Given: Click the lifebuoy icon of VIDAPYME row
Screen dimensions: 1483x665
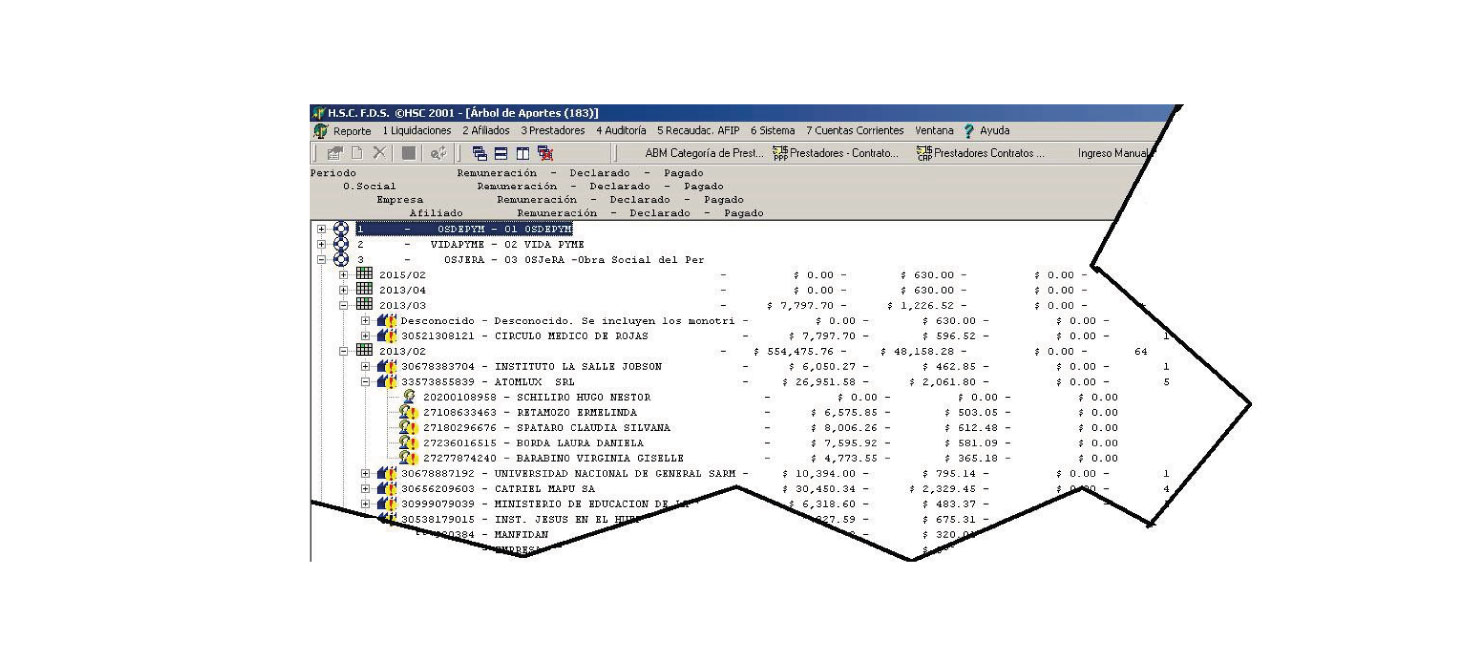Looking at the screenshot, I should [341, 244].
